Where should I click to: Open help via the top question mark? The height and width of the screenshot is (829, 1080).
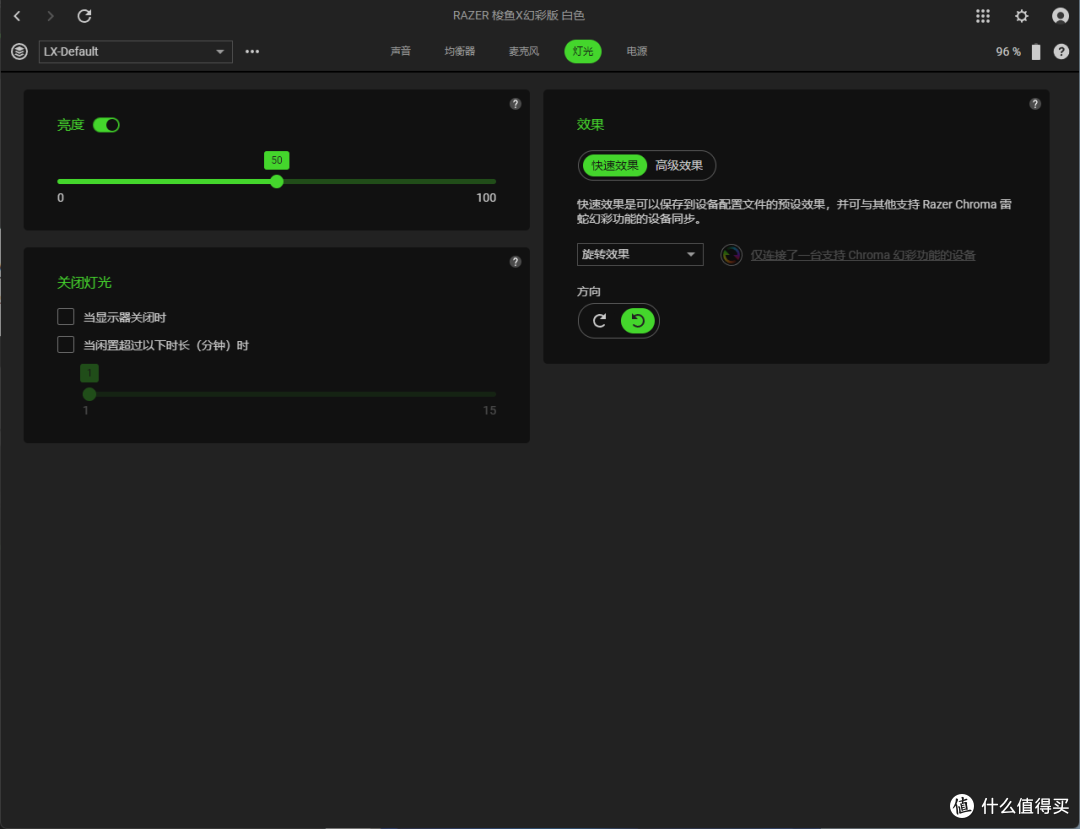click(1061, 52)
